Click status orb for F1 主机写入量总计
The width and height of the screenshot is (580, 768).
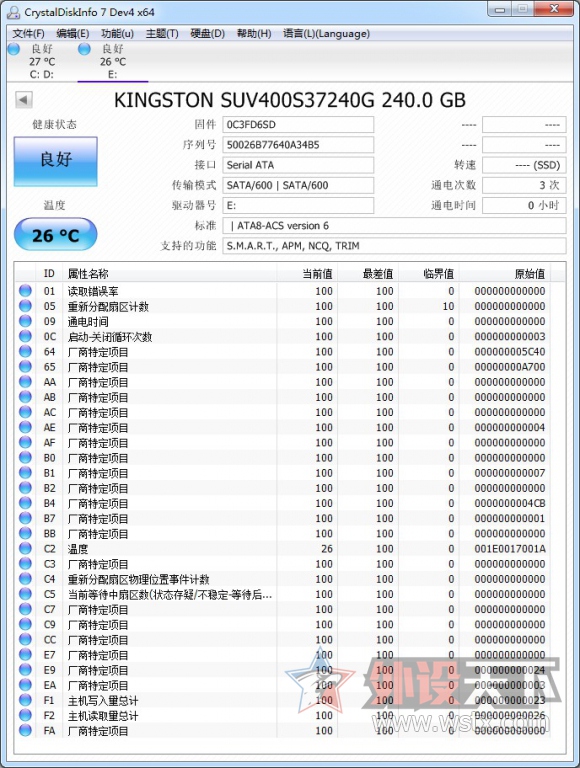tap(25, 700)
